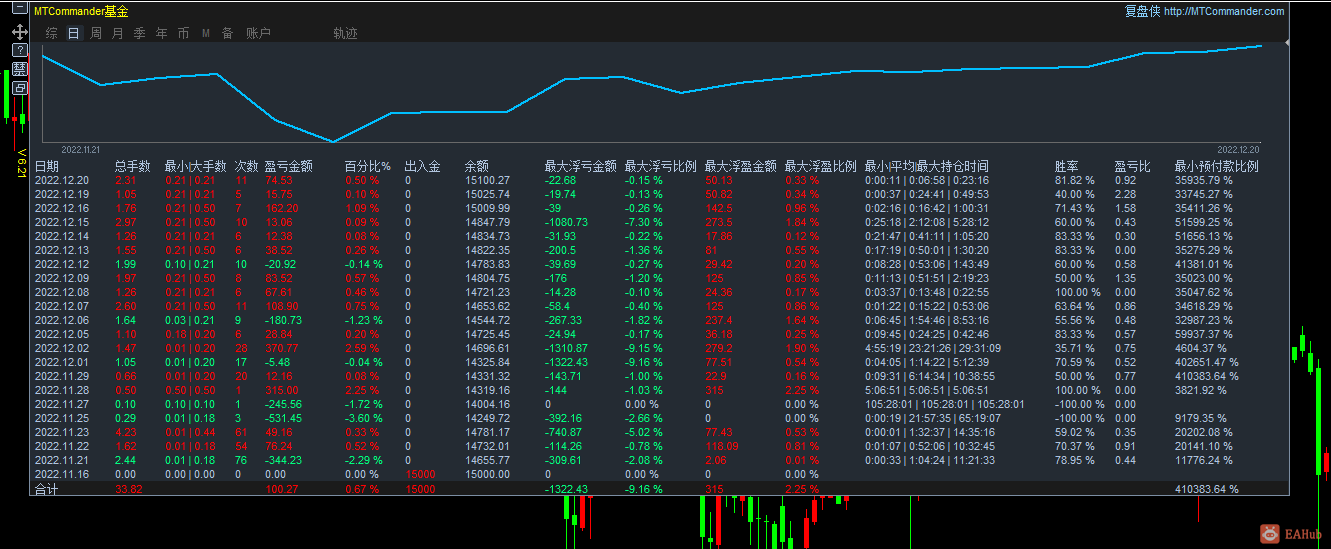This screenshot has width=1331, height=549.
Task: Click the 最大浮亏金额 column header
Action: coord(581,166)
